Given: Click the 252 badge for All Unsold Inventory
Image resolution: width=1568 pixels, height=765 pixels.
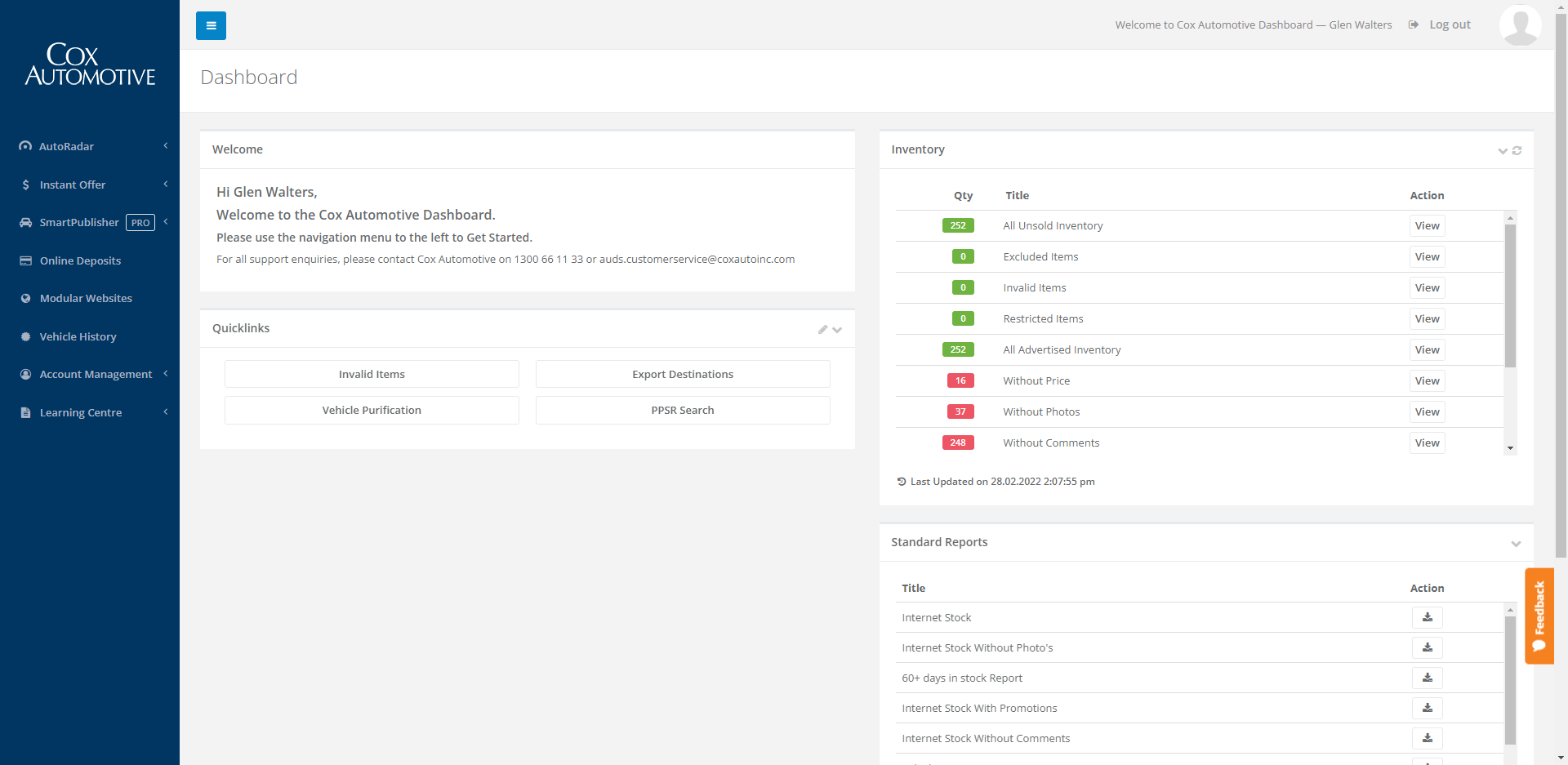Looking at the screenshot, I should 958,225.
